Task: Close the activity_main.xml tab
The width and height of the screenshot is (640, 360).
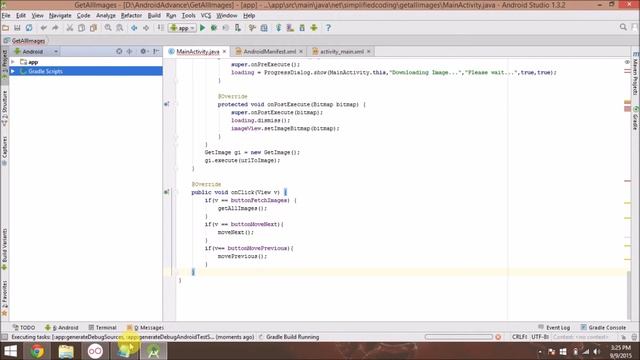Action: coord(369,51)
